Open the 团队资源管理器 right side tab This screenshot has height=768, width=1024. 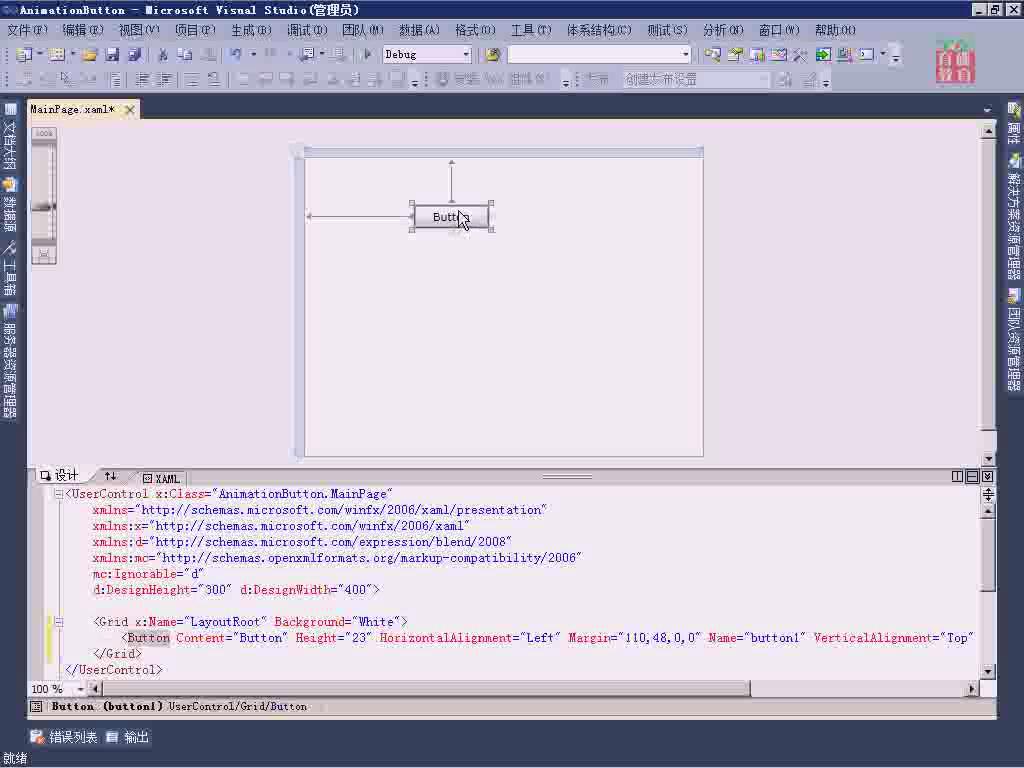coord(1014,340)
